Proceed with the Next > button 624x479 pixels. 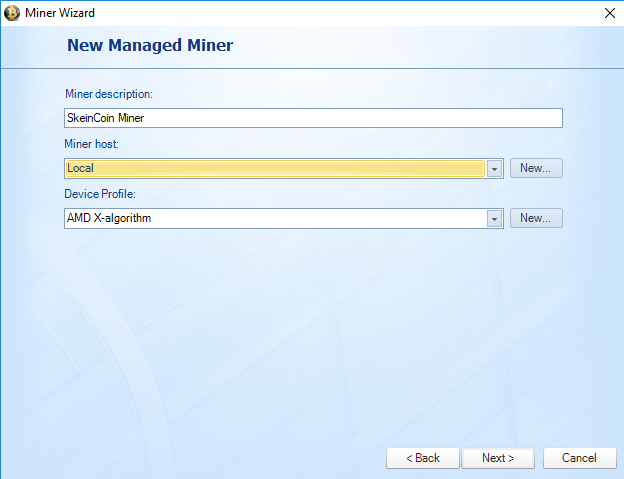pyautogui.click(x=498, y=458)
